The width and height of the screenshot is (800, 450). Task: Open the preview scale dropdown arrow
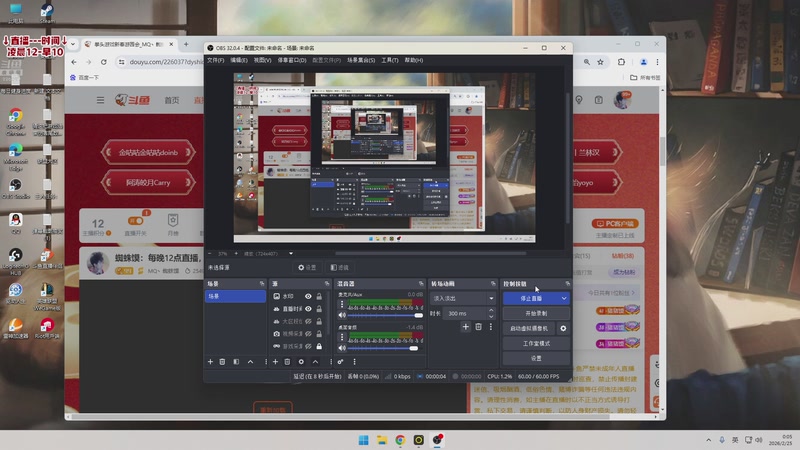291,253
